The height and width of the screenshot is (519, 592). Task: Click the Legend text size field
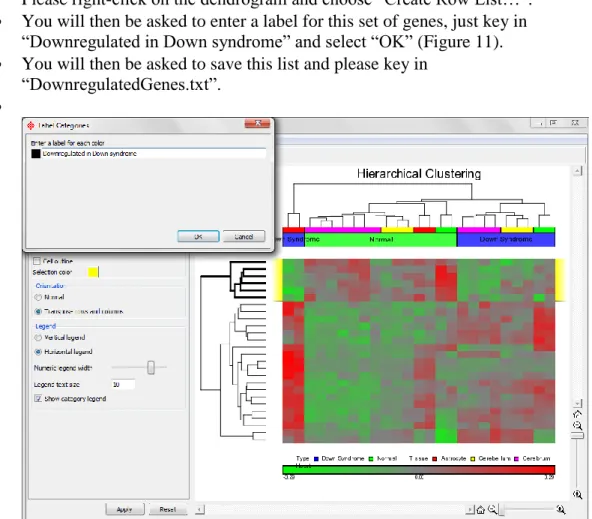click(123, 385)
